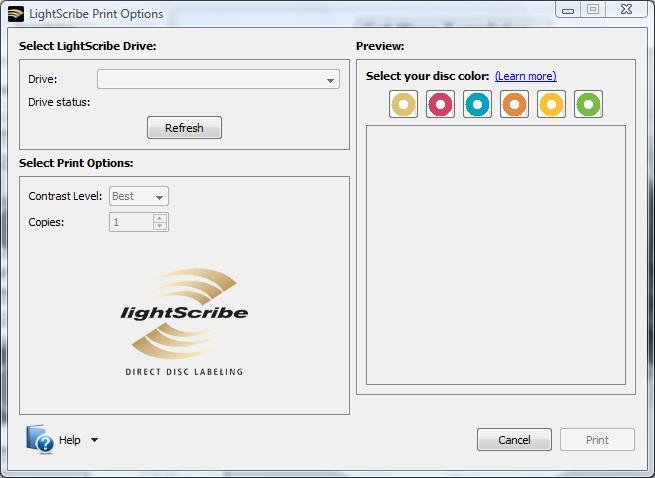
Task: Click the Help book icon
Action: pyautogui.click(x=40, y=439)
